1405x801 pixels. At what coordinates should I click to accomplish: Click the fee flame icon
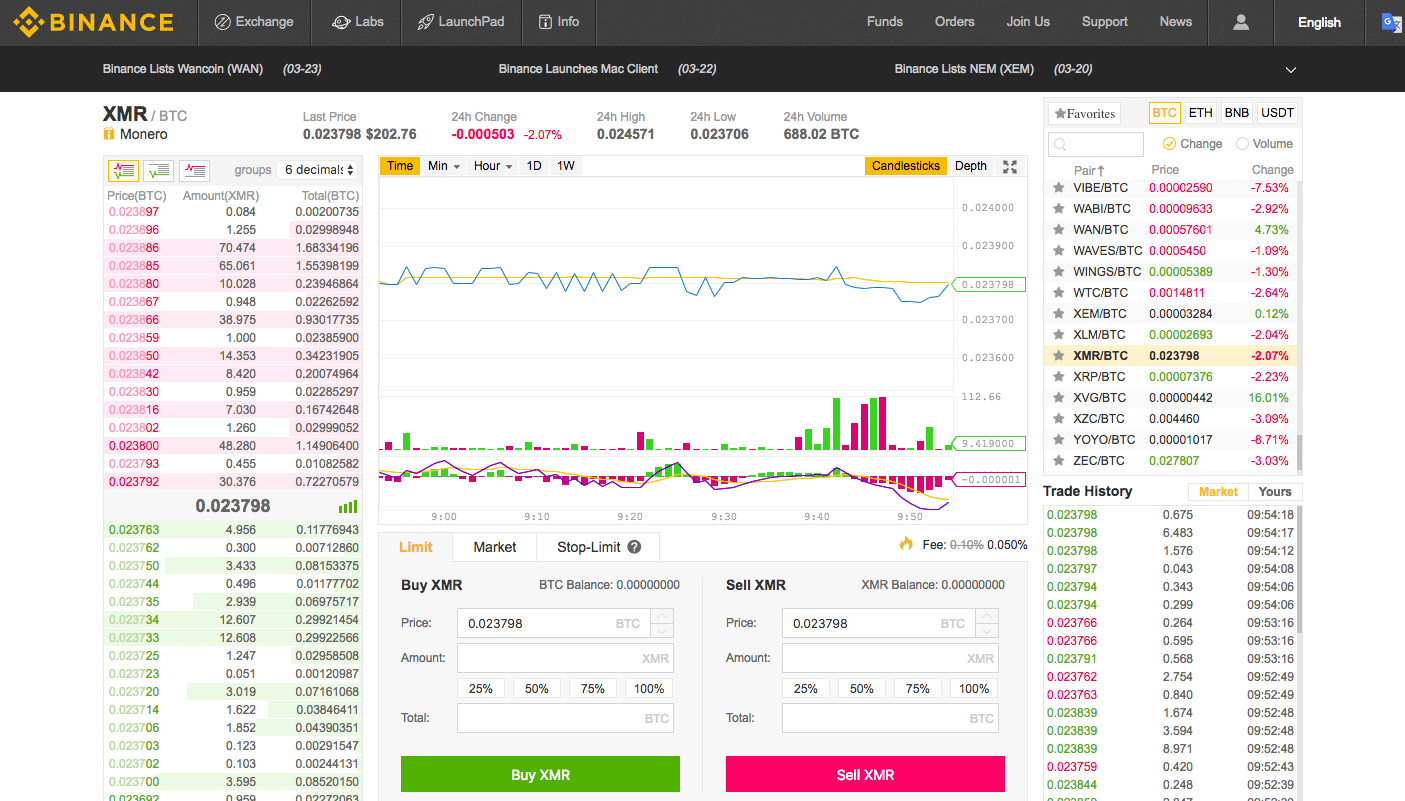(x=906, y=544)
